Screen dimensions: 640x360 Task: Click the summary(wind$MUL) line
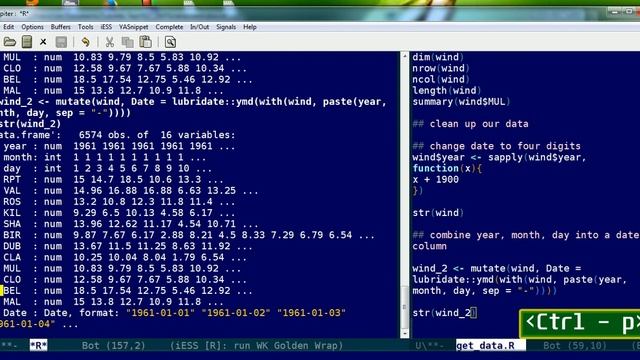pyautogui.click(x=461, y=102)
